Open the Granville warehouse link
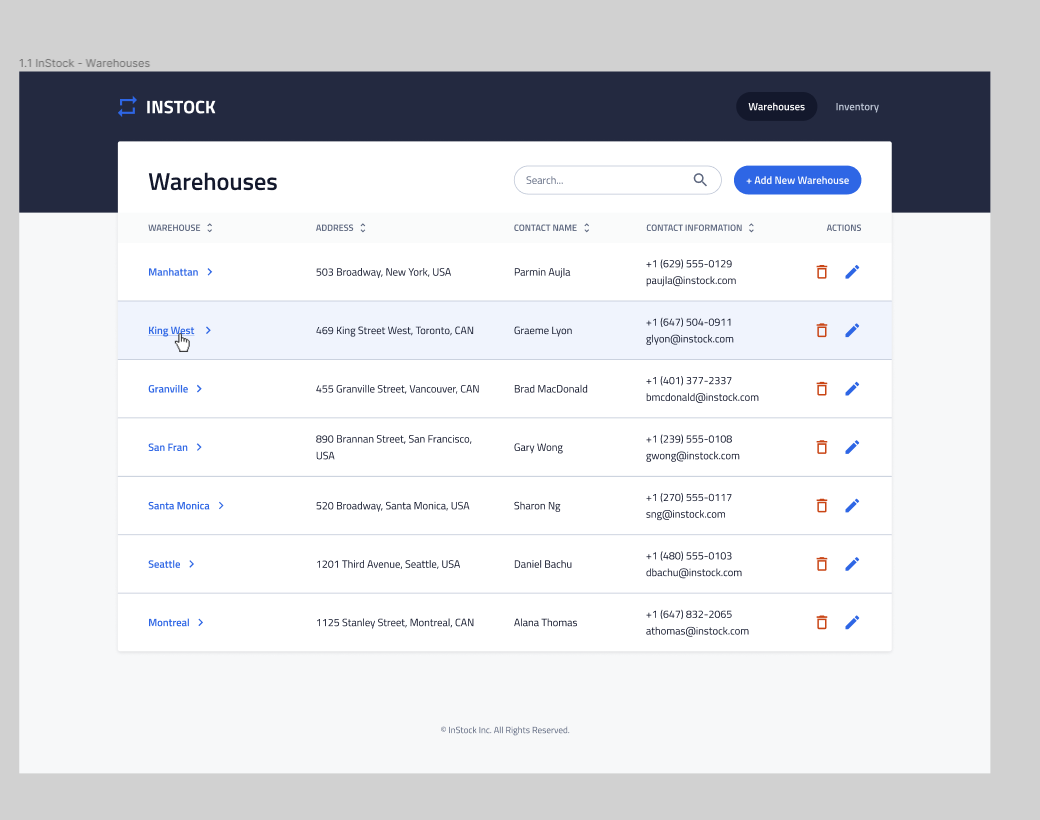 pyautogui.click(x=167, y=388)
